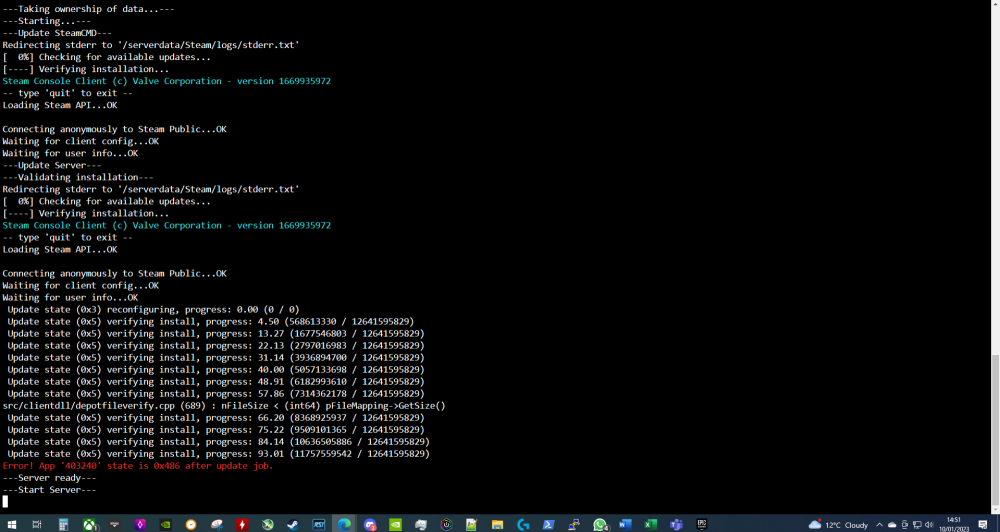Click the progress 57.86 update line
Image resolution: width=1000 pixels, height=532 pixels.
[x=216, y=394]
